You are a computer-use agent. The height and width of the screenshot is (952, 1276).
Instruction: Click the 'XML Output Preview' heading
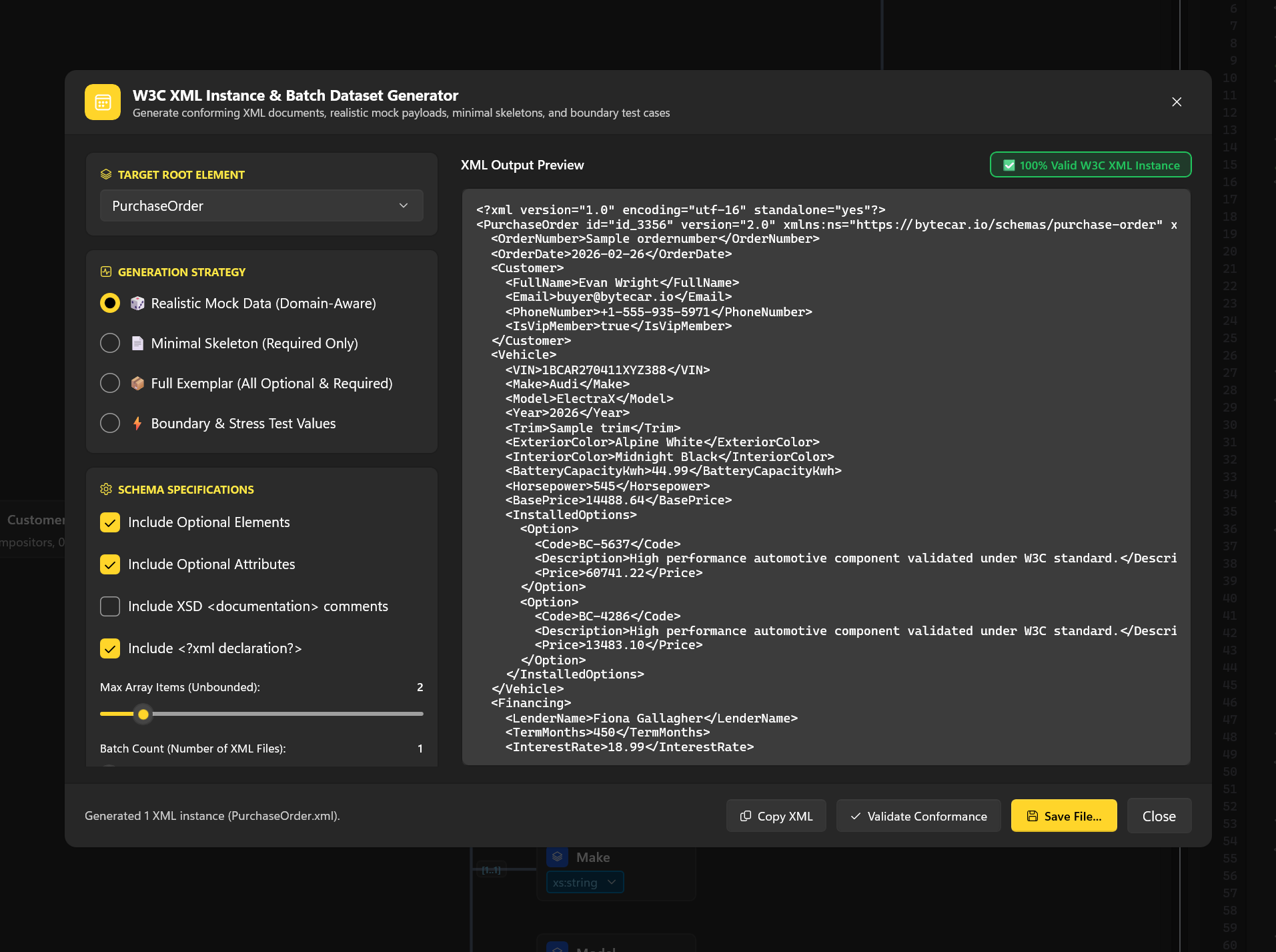[522, 165]
